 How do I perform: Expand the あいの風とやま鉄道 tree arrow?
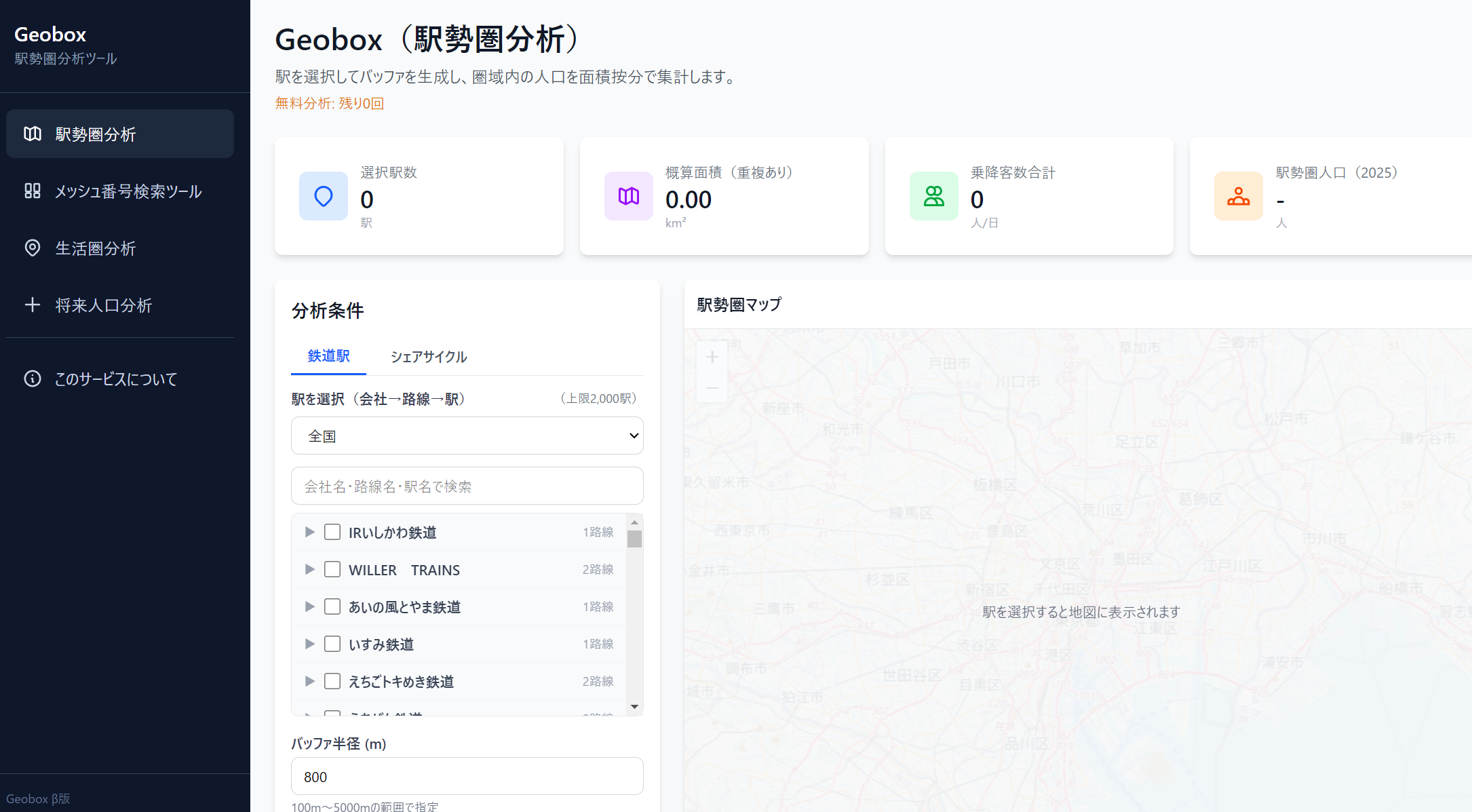click(309, 606)
